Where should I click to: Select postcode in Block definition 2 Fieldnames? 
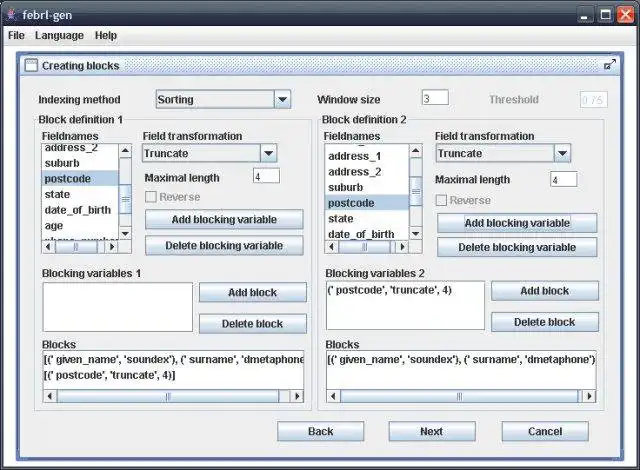(x=367, y=203)
